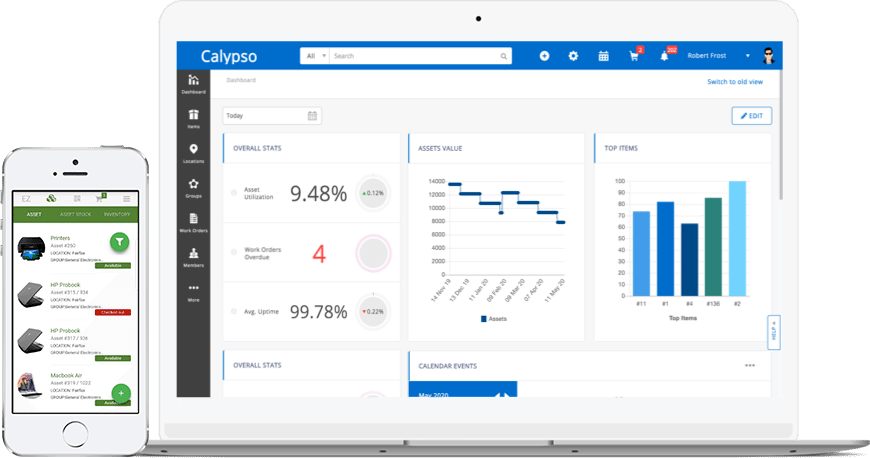Open Work Orders in the sidebar
The width and height of the screenshot is (870, 458).
[193, 223]
